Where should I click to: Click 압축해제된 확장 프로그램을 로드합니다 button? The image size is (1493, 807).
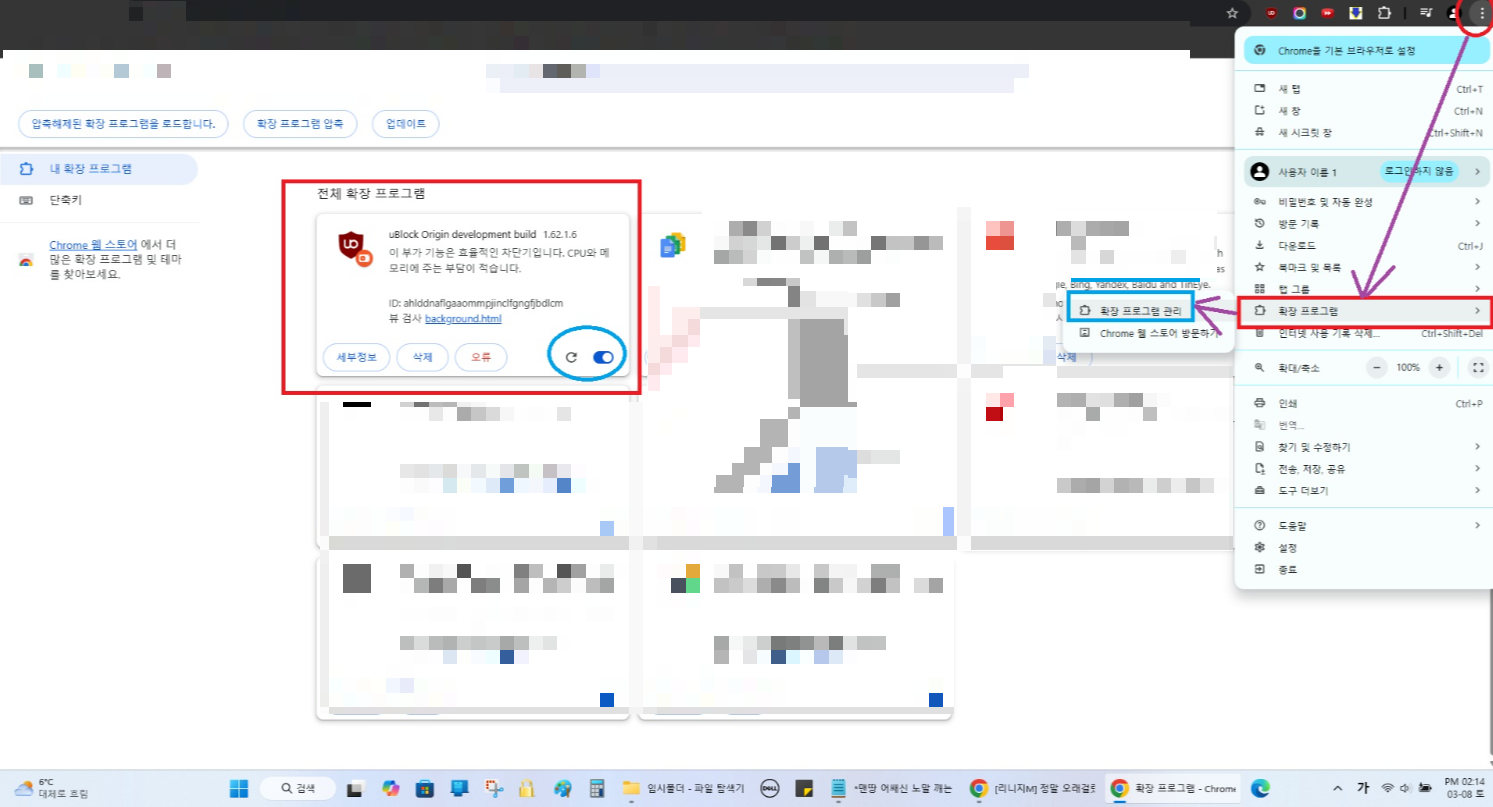(123, 124)
